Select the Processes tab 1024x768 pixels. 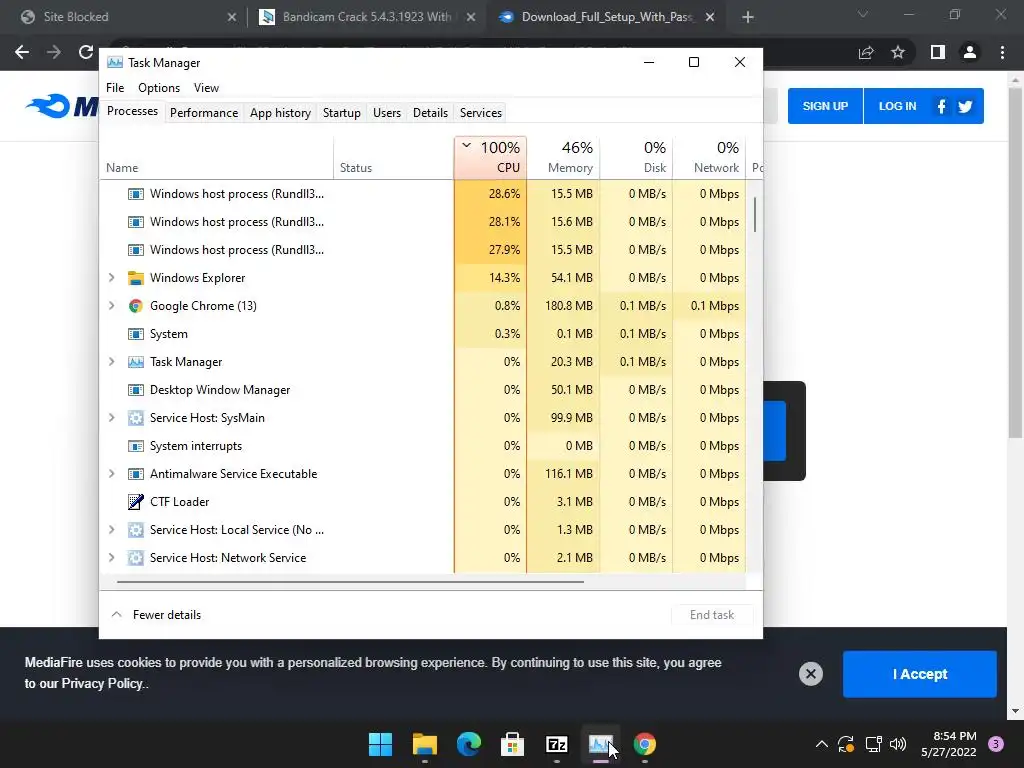(x=133, y=111)
